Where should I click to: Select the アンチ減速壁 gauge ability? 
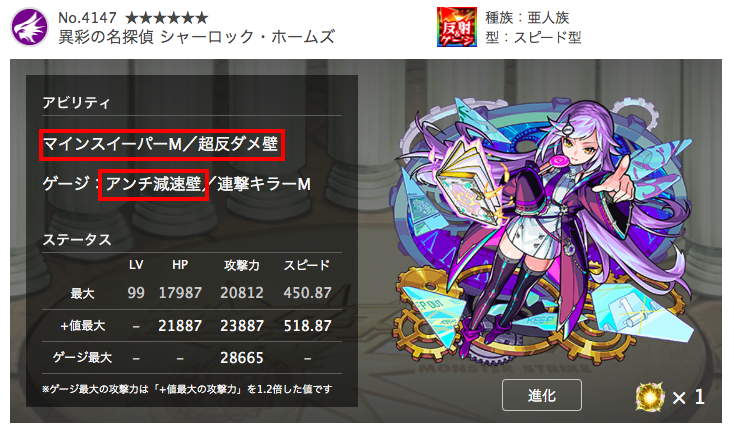(x=154, y=184)
